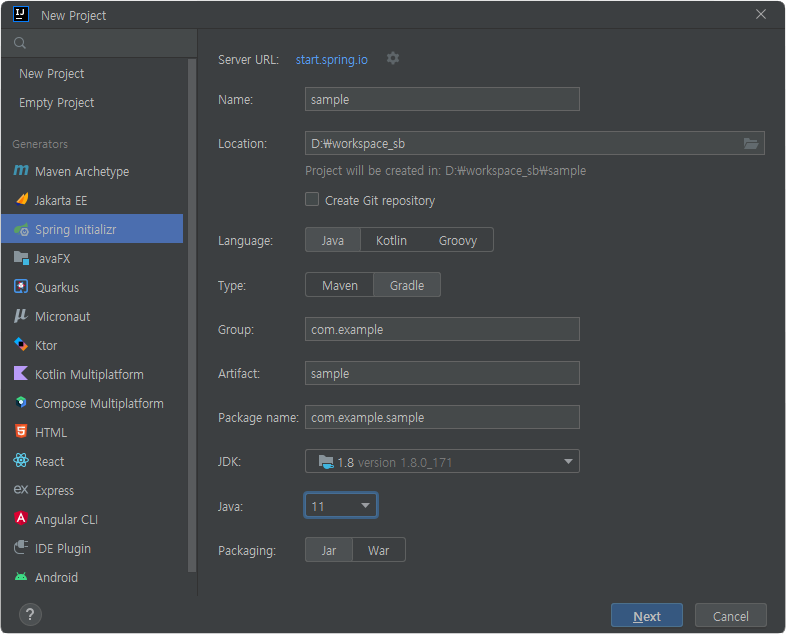Close the New Project dialog
This screenshot has width=786, height=634.
coord(760,15)
